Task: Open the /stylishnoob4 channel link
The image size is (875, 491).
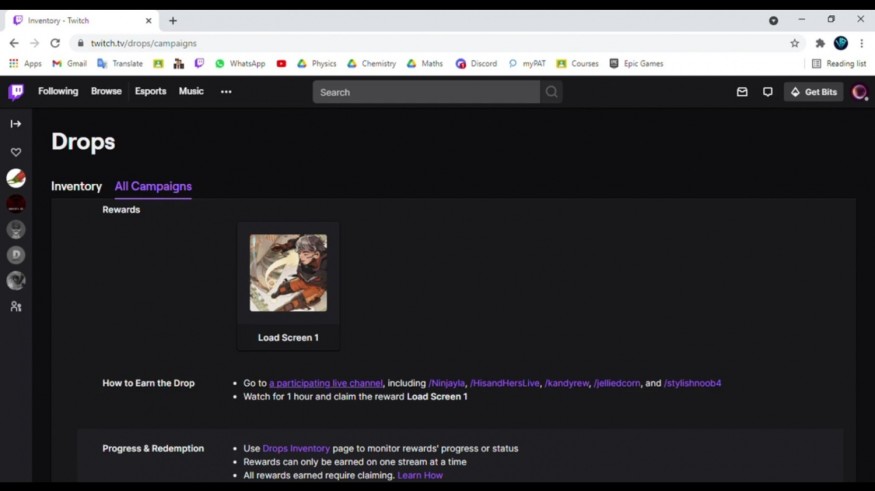Action: [693, 383]
